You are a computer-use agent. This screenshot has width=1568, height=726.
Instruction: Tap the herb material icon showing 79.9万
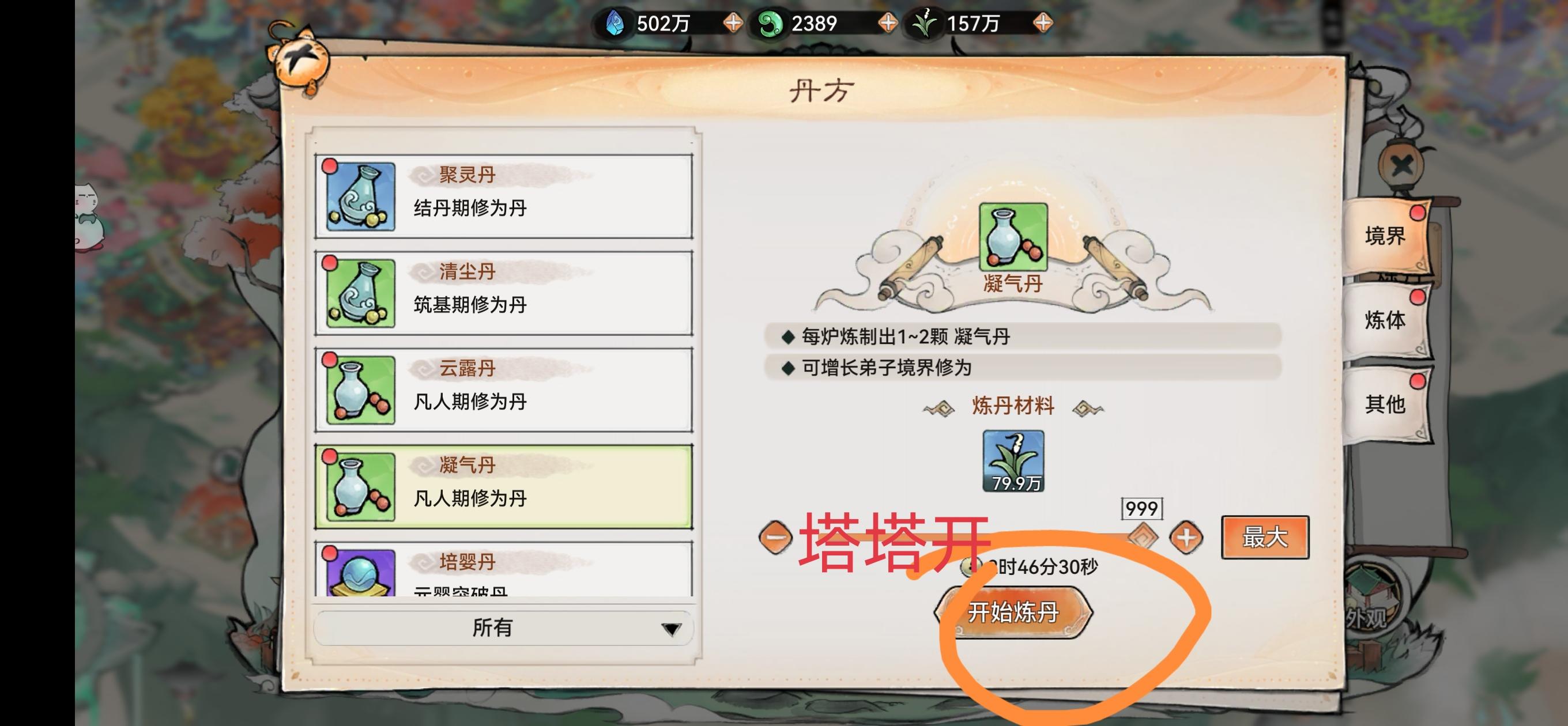pos(1013,461)
